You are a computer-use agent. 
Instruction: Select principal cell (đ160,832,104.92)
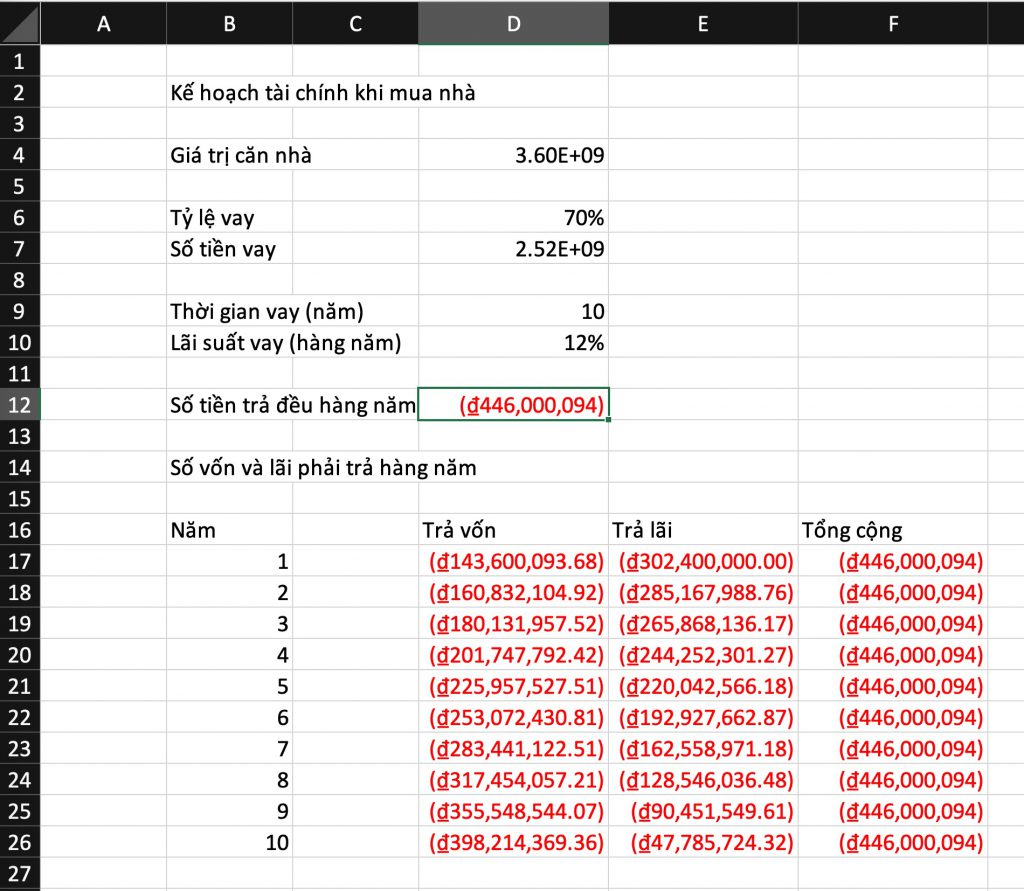pyautogui.click(x=513, y=592)
